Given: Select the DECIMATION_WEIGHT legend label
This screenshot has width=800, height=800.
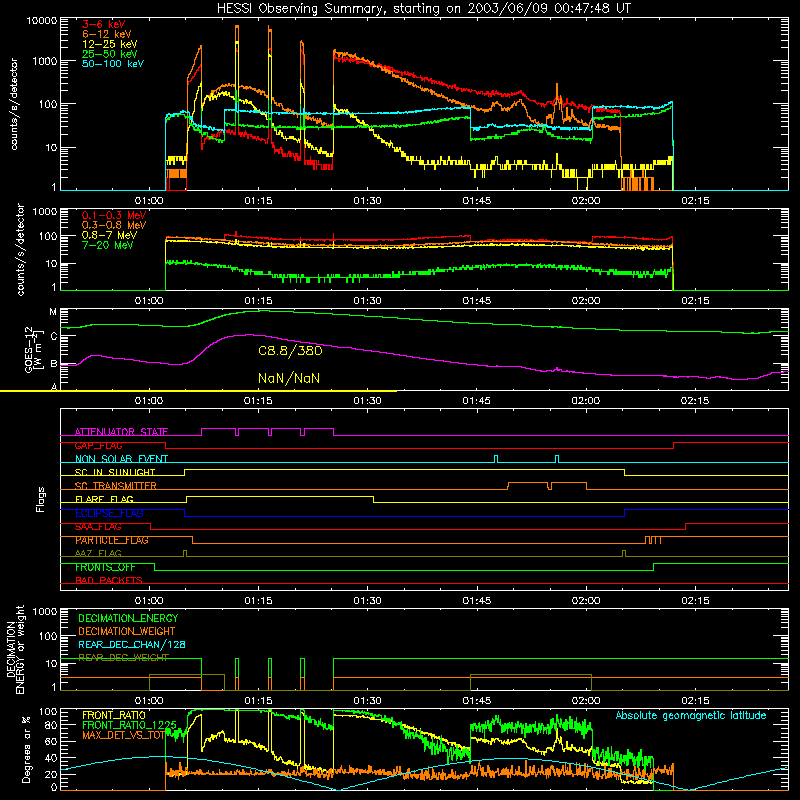Looking at the screenshot, I should pos(127,631).
